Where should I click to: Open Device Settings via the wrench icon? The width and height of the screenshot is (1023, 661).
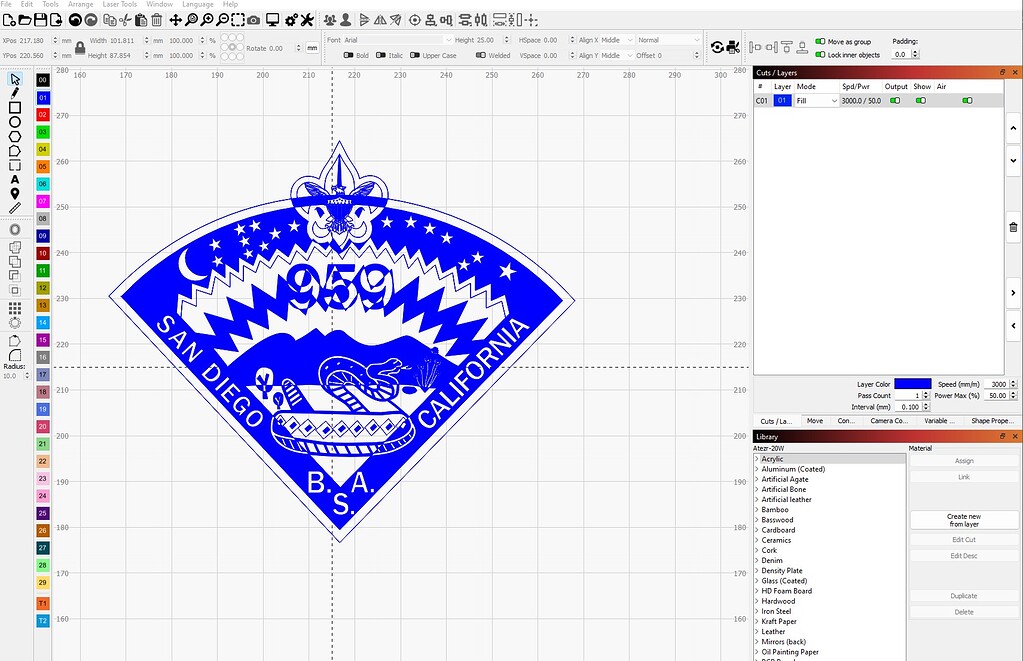[306, 20]
